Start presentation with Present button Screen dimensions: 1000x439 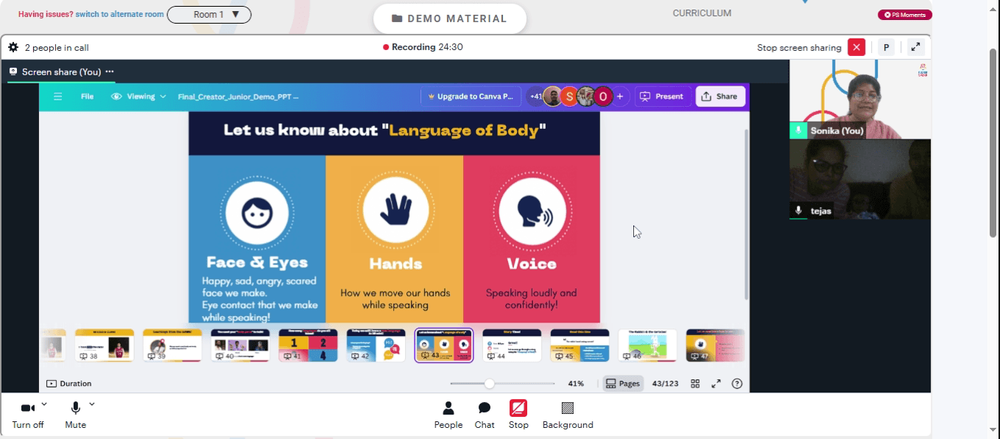click(663, 96)
